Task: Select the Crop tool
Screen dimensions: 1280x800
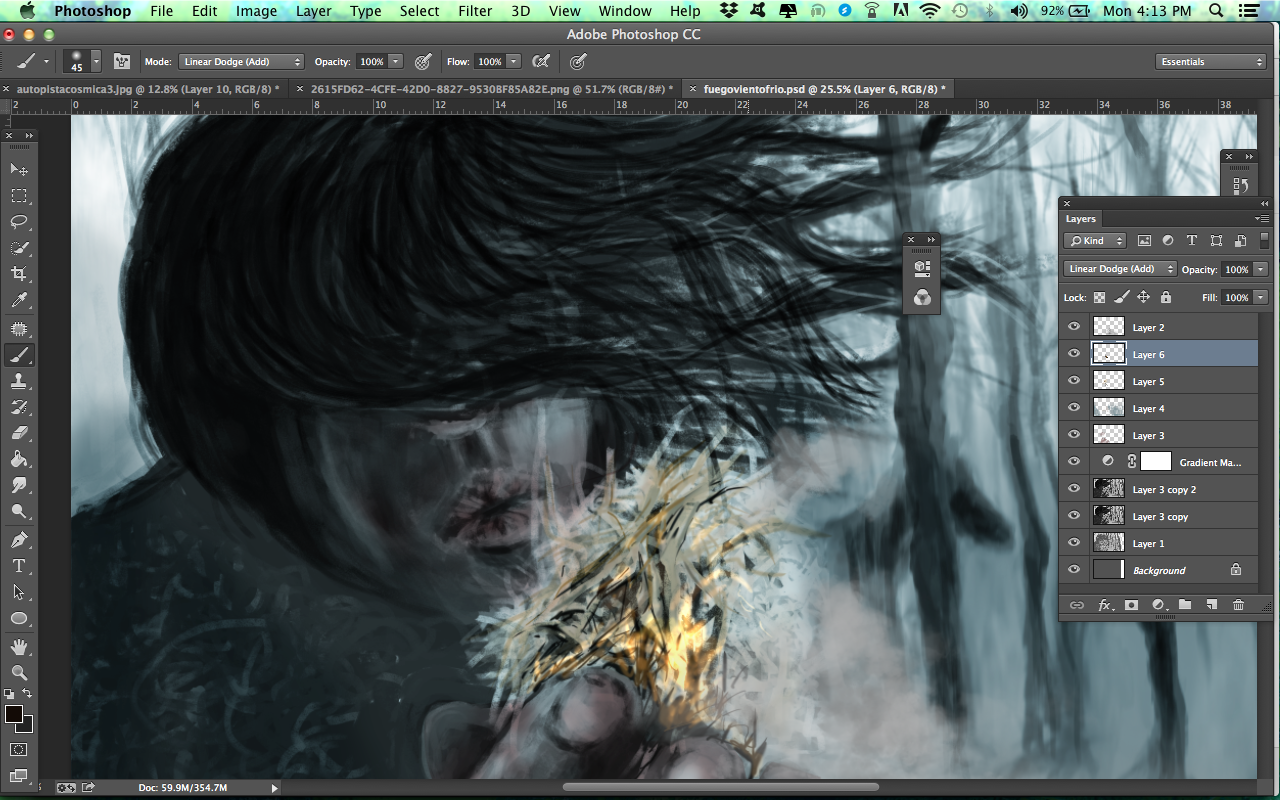Action: (19, 273)
